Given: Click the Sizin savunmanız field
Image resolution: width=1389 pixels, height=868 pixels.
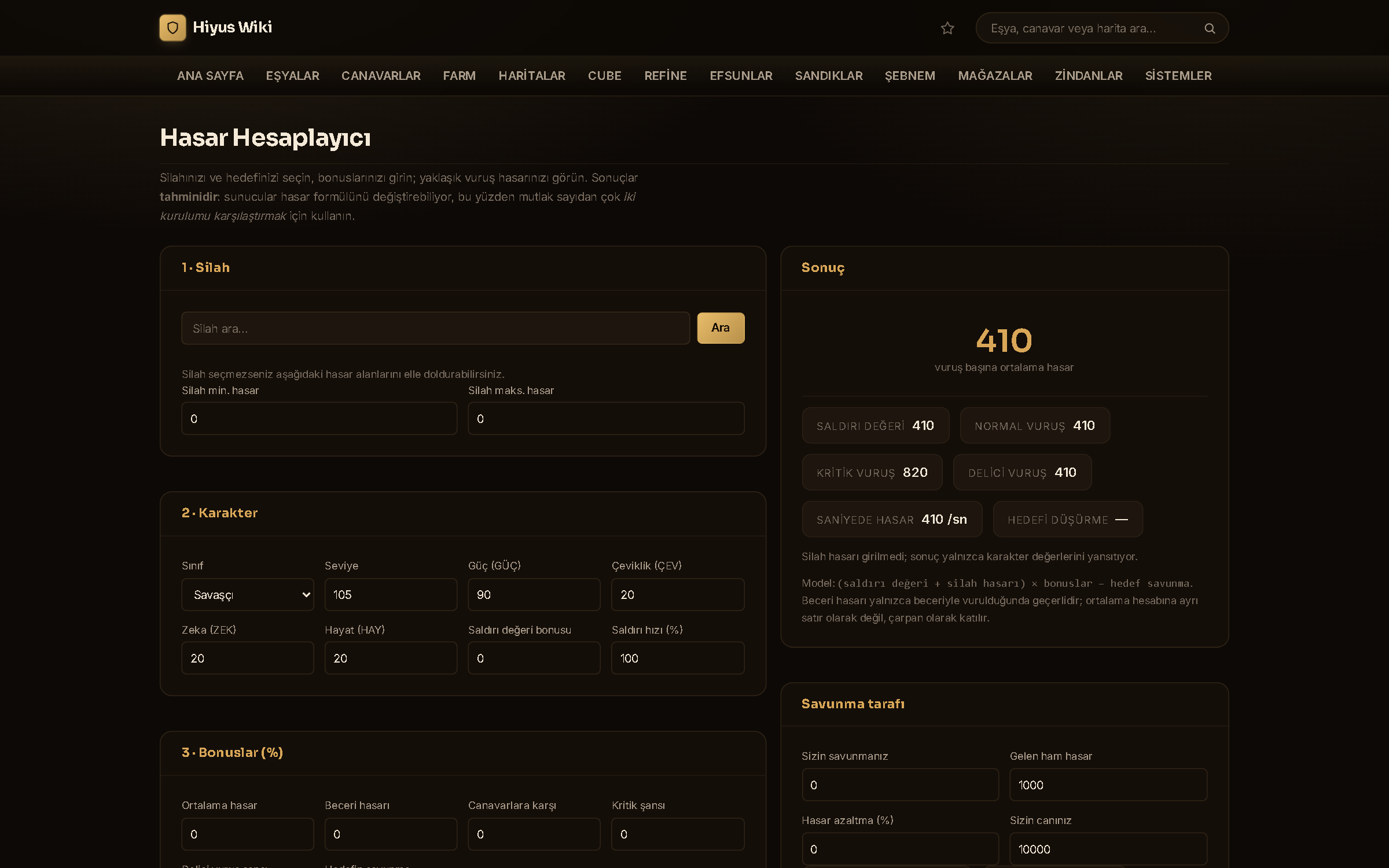Looking at the screenshot, I should (900, 785).
